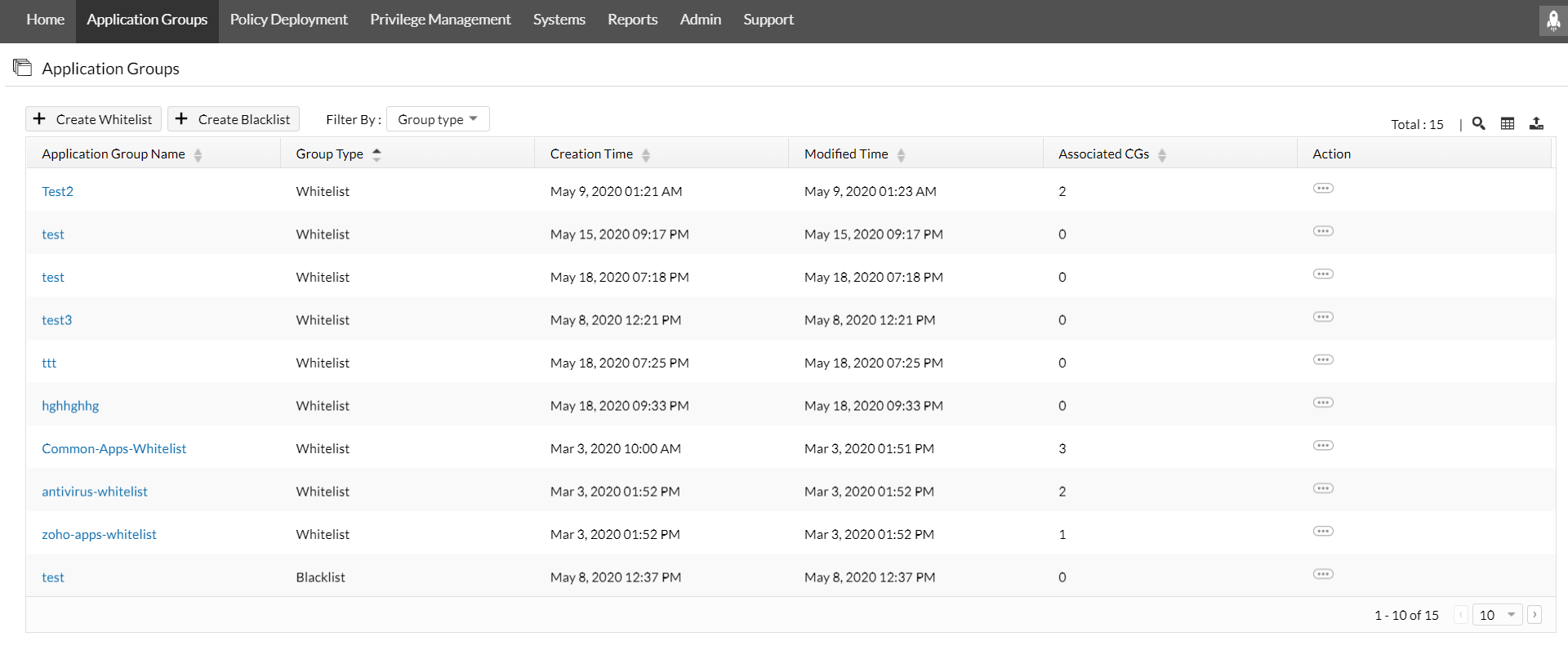Switch to Privilege Management tab
The height and width of the screenshot is (668, 1568).
[x=440, y=20]
